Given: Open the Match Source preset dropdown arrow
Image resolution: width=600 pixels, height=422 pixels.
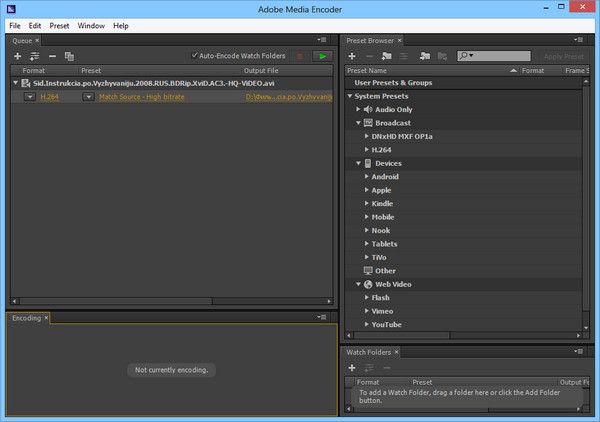Looking at the screenshot, I should [x=89, y=97].
